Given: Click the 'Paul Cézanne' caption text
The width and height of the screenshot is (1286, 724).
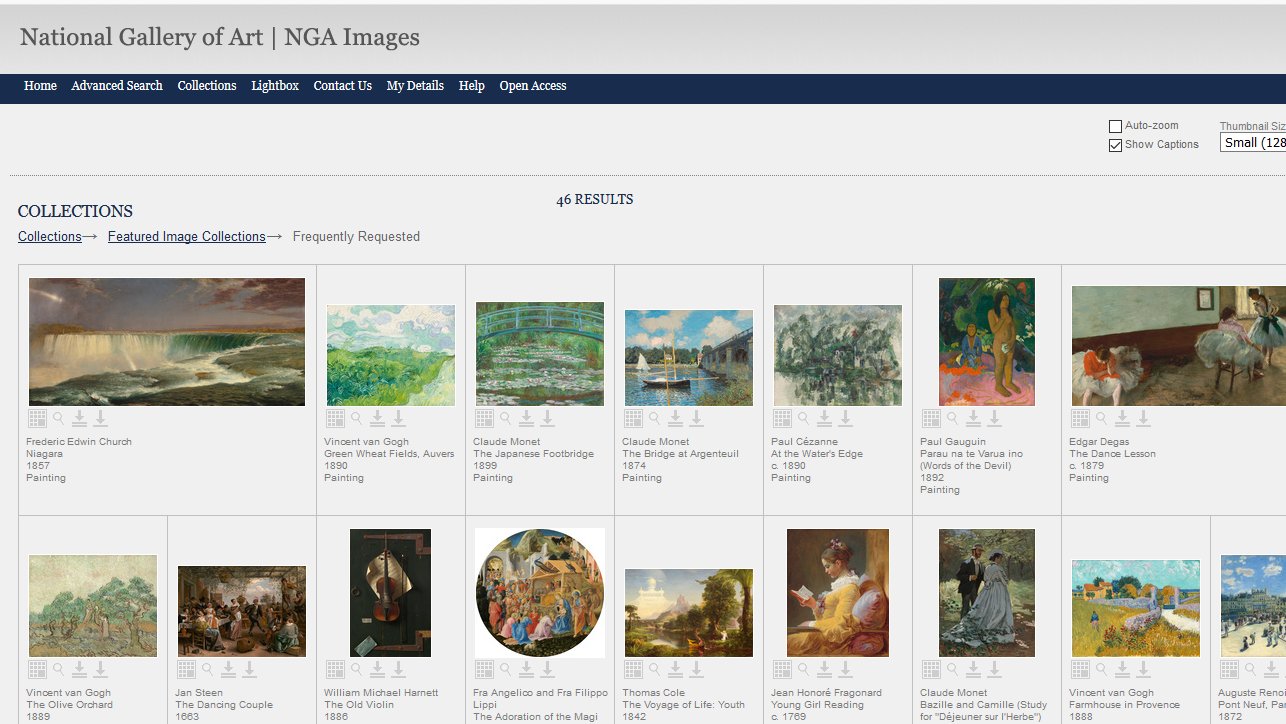Looking at the screenshot, I should pos(804,442).
